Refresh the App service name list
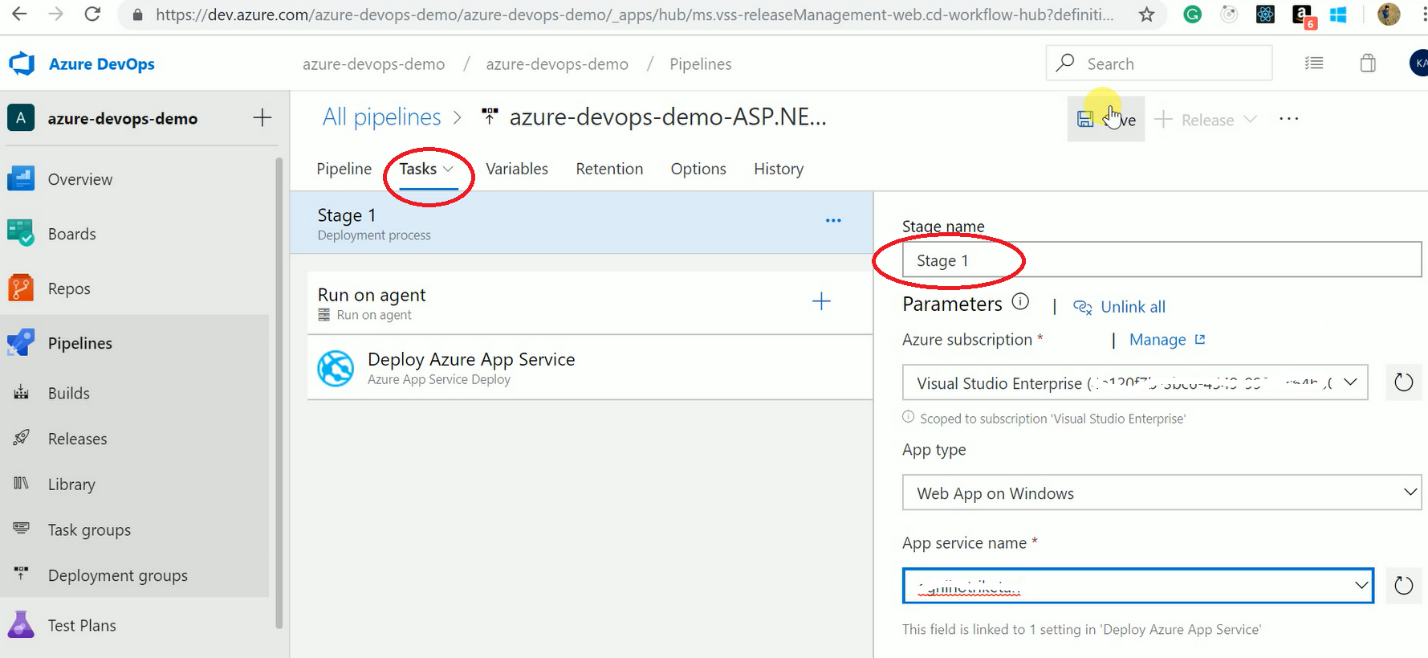The height and width of the screenshot is (658, 1428). [x=1403, y=585]
